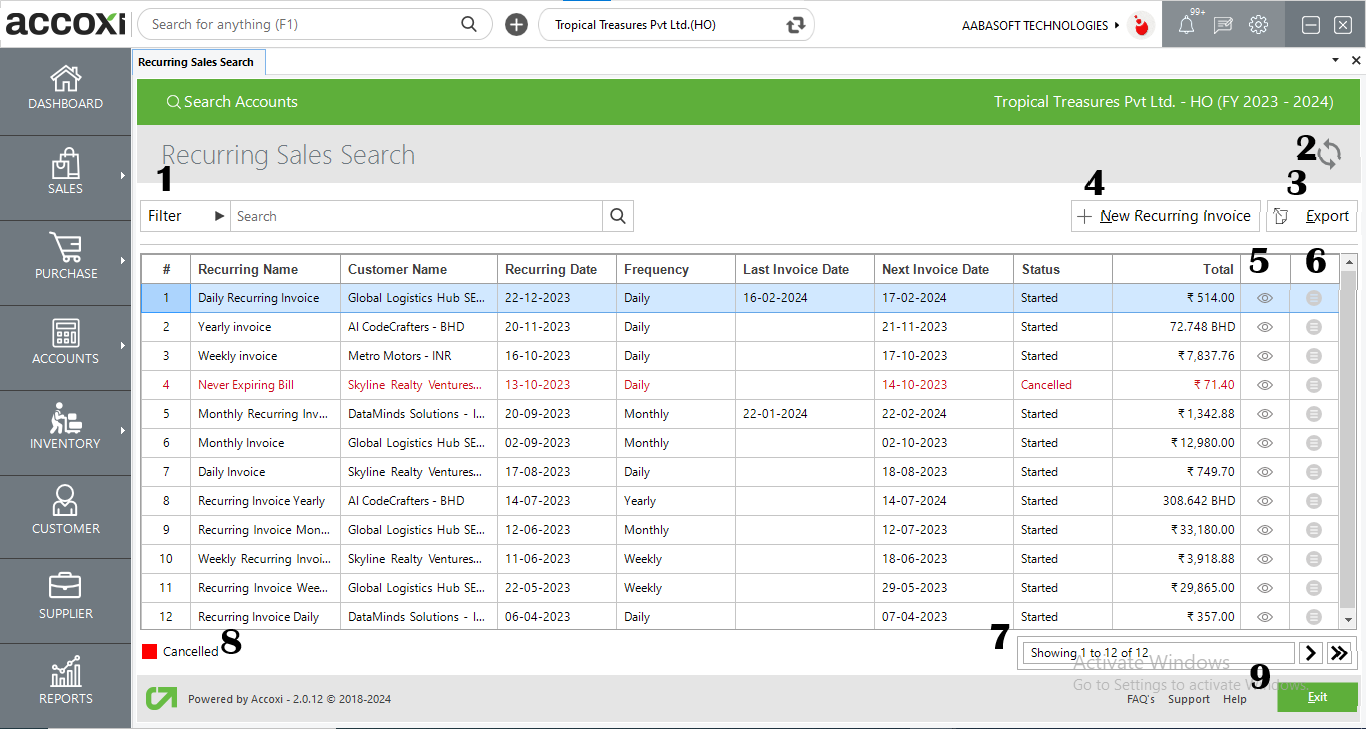View the cancelled Never Expiring Bill details
Image resolution: width=1366 pixels, height=729 pixels.
tap(1264, 384)
